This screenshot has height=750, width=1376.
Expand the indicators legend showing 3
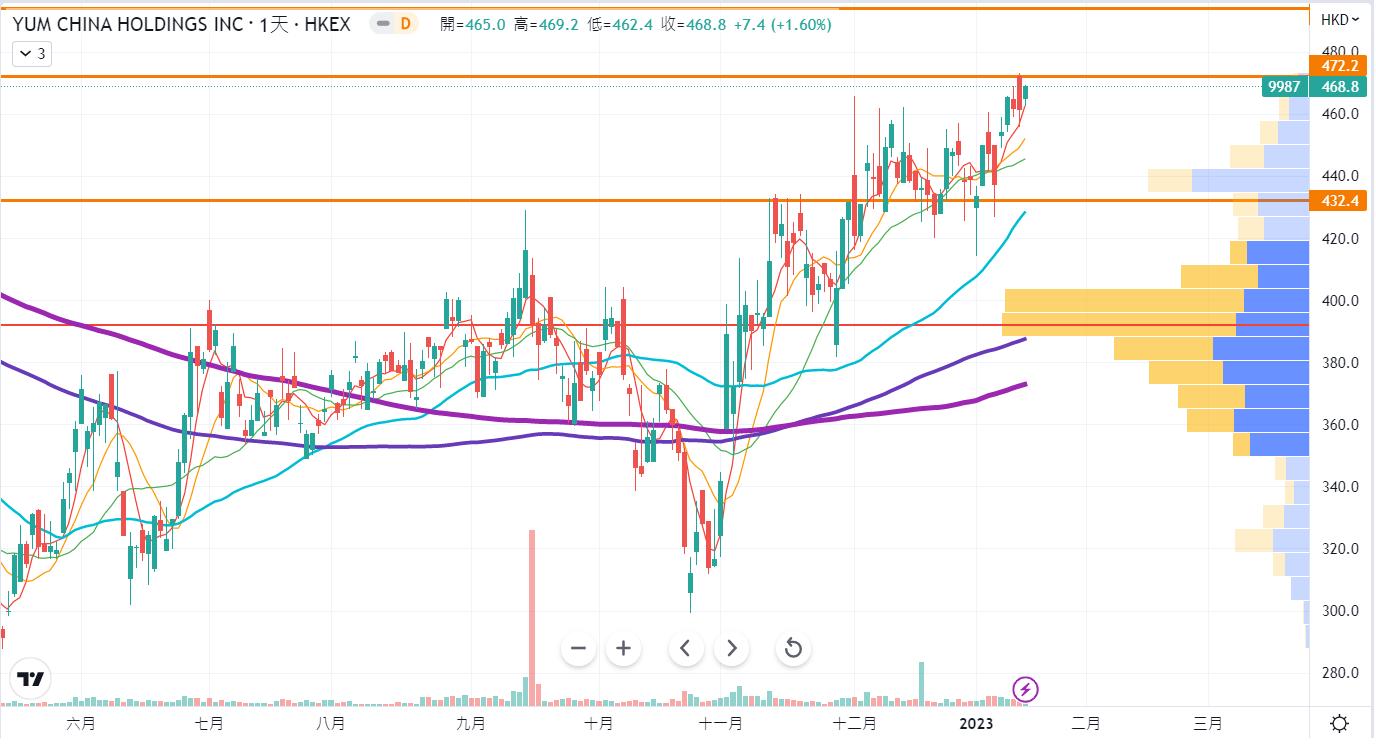tap(31, 54)
